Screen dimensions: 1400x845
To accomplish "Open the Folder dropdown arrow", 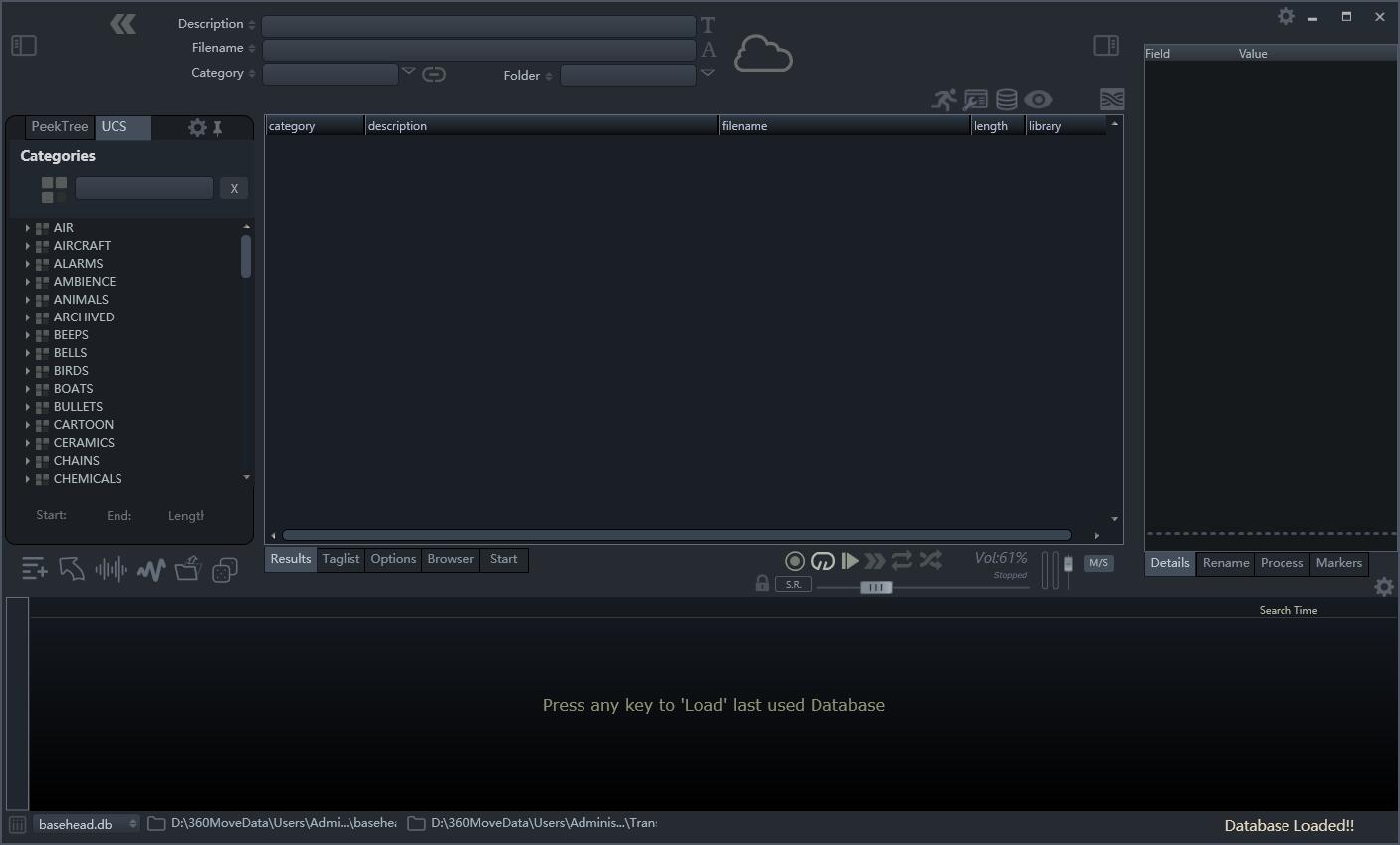I will tap(708, 72).
